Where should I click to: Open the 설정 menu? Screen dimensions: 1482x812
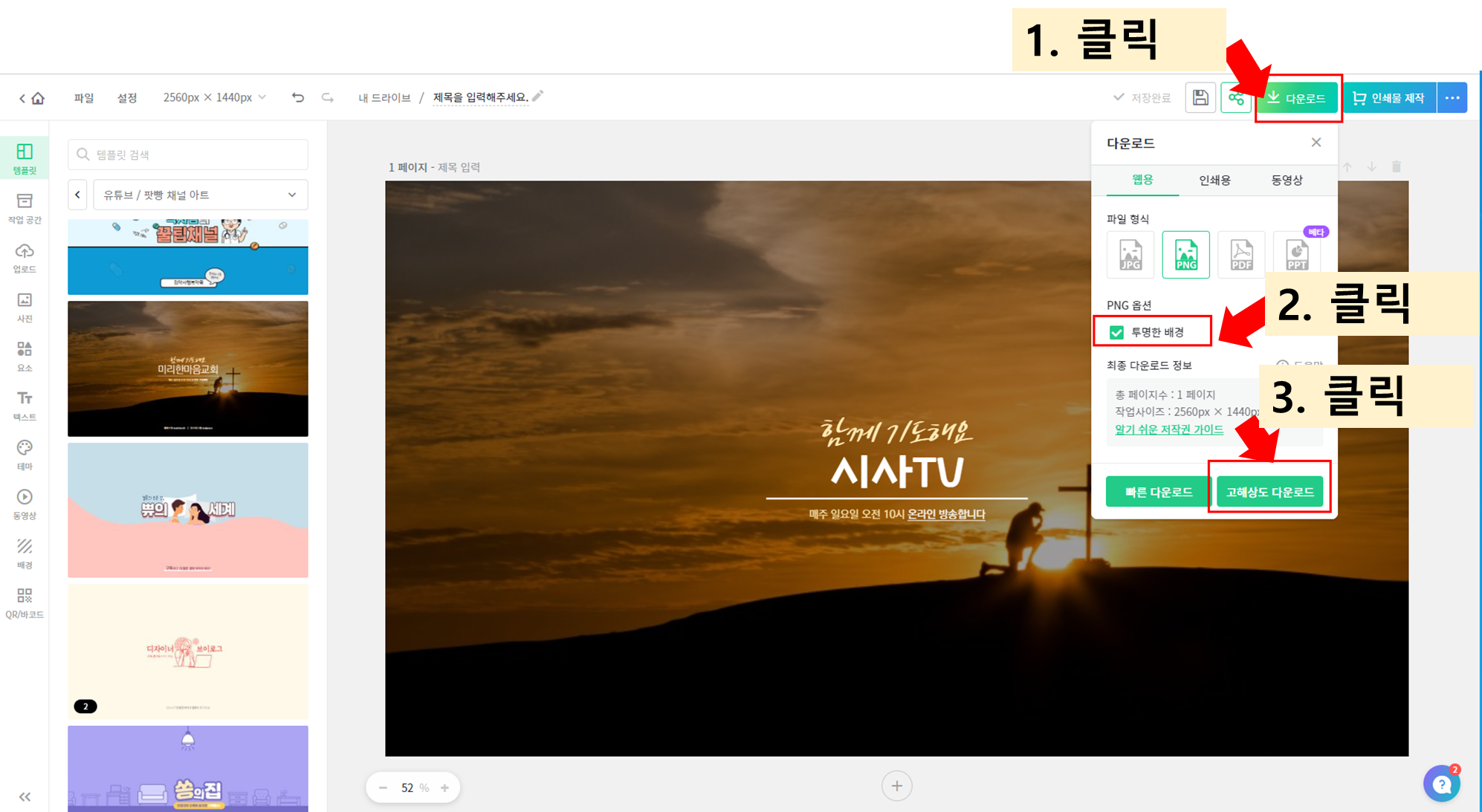coord(127,98)
